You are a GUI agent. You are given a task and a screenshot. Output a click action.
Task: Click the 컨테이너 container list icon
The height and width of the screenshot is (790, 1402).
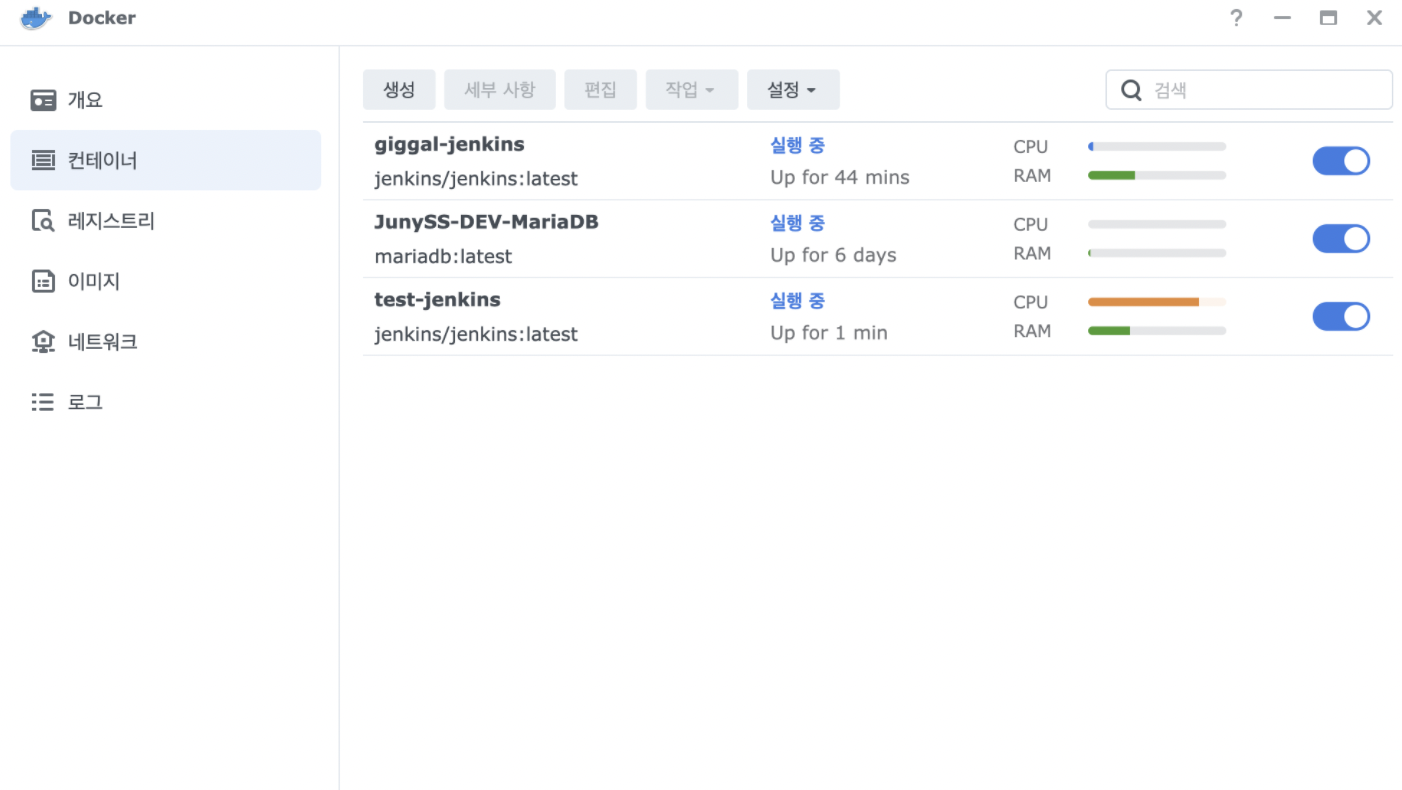coord(43,160)
